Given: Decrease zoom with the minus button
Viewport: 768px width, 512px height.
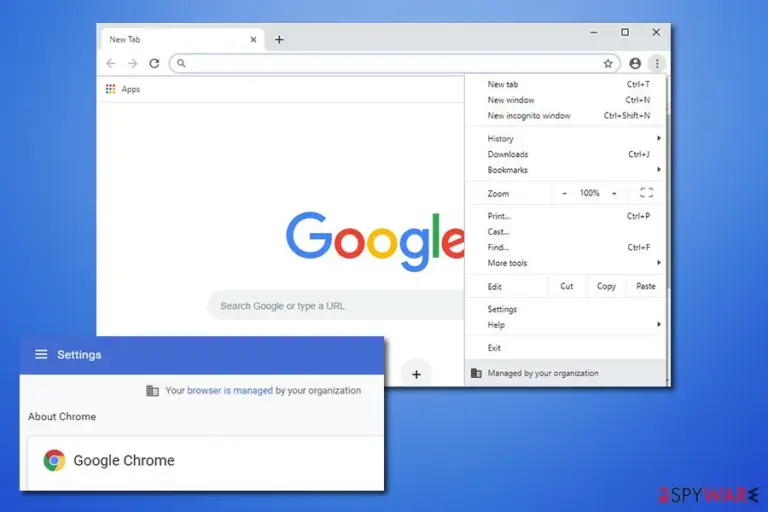Looking at the screenshot, I should click(564, 193).
